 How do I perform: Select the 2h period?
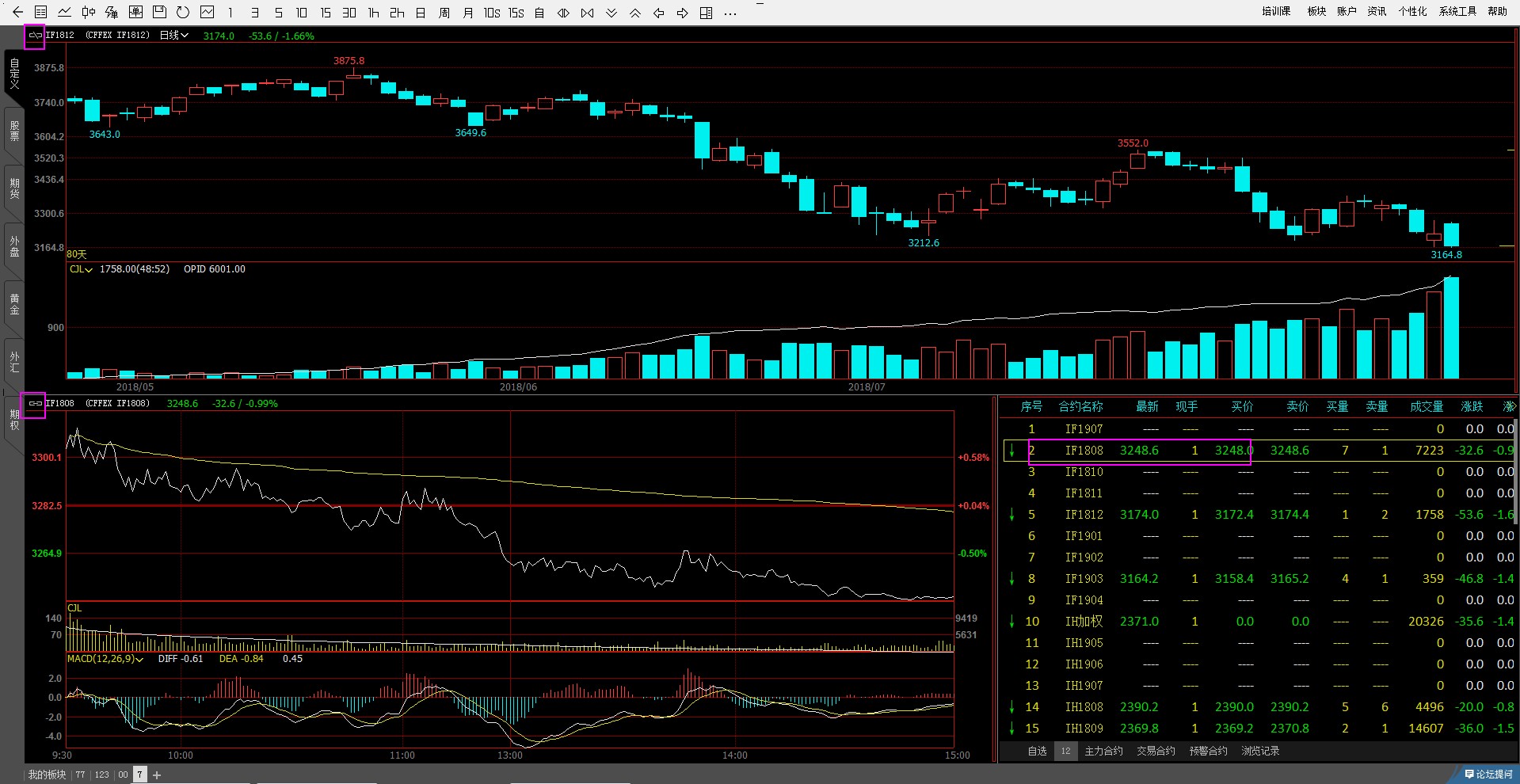[397, 13]
